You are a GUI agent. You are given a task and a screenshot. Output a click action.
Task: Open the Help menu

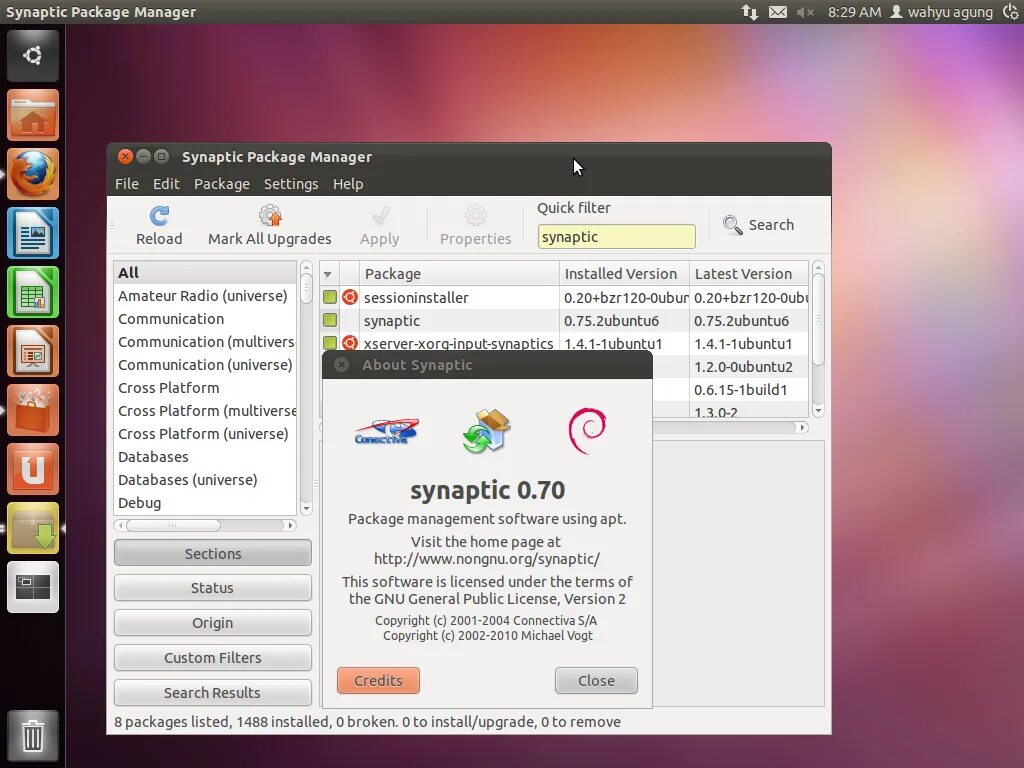pyautogui.click(x=348, y=184)
